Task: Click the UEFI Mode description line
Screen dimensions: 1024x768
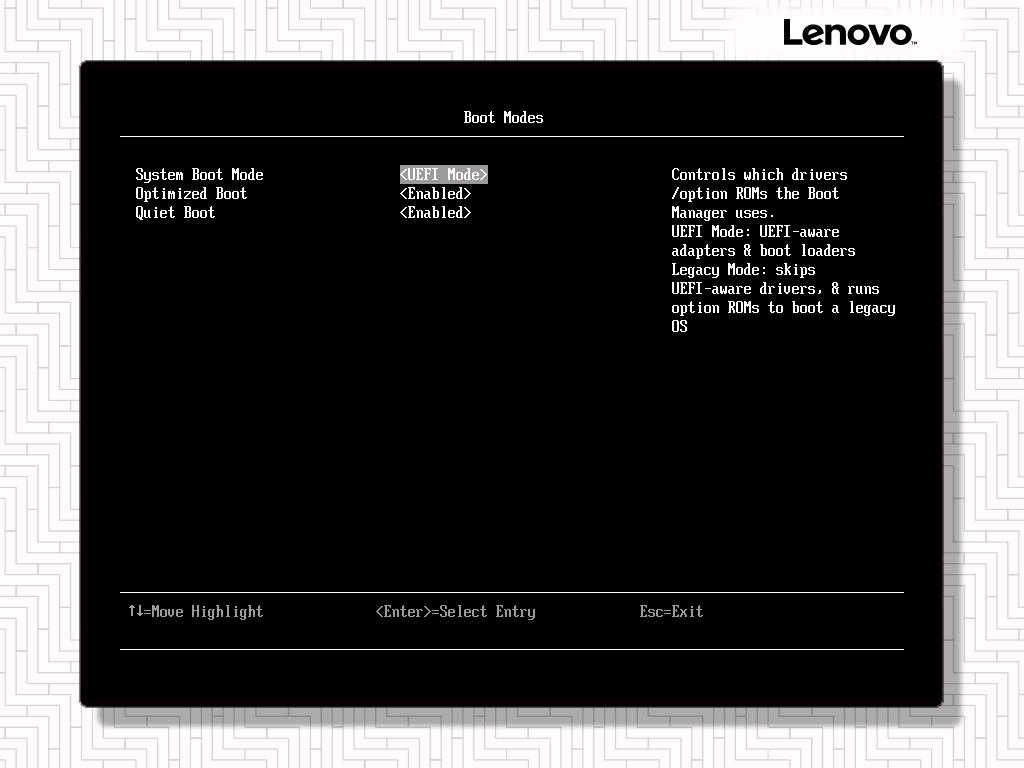Action: (756, 232)
